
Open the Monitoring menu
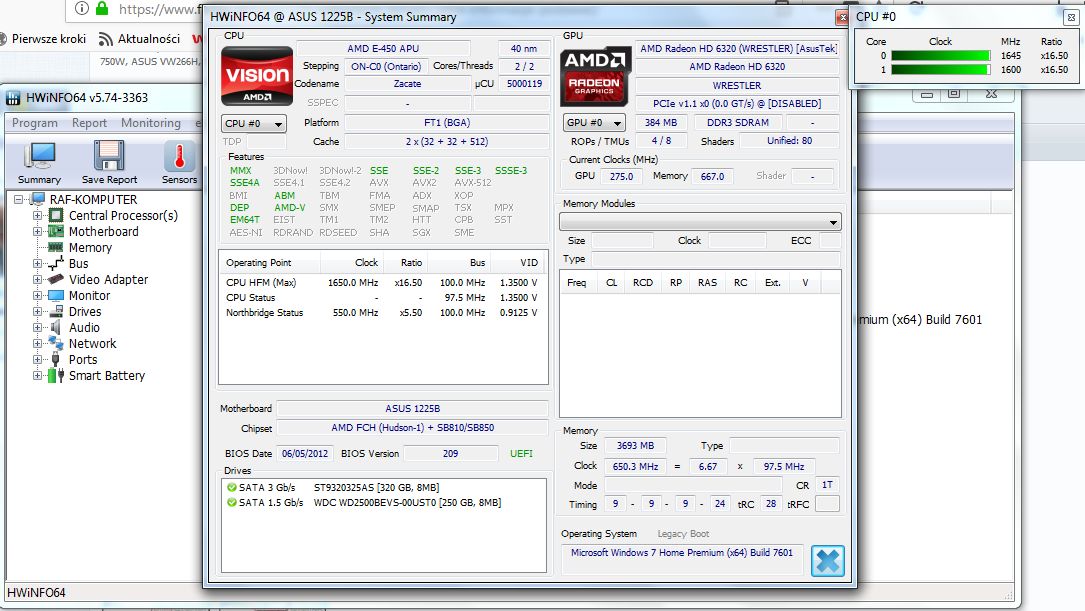[151, 122]
